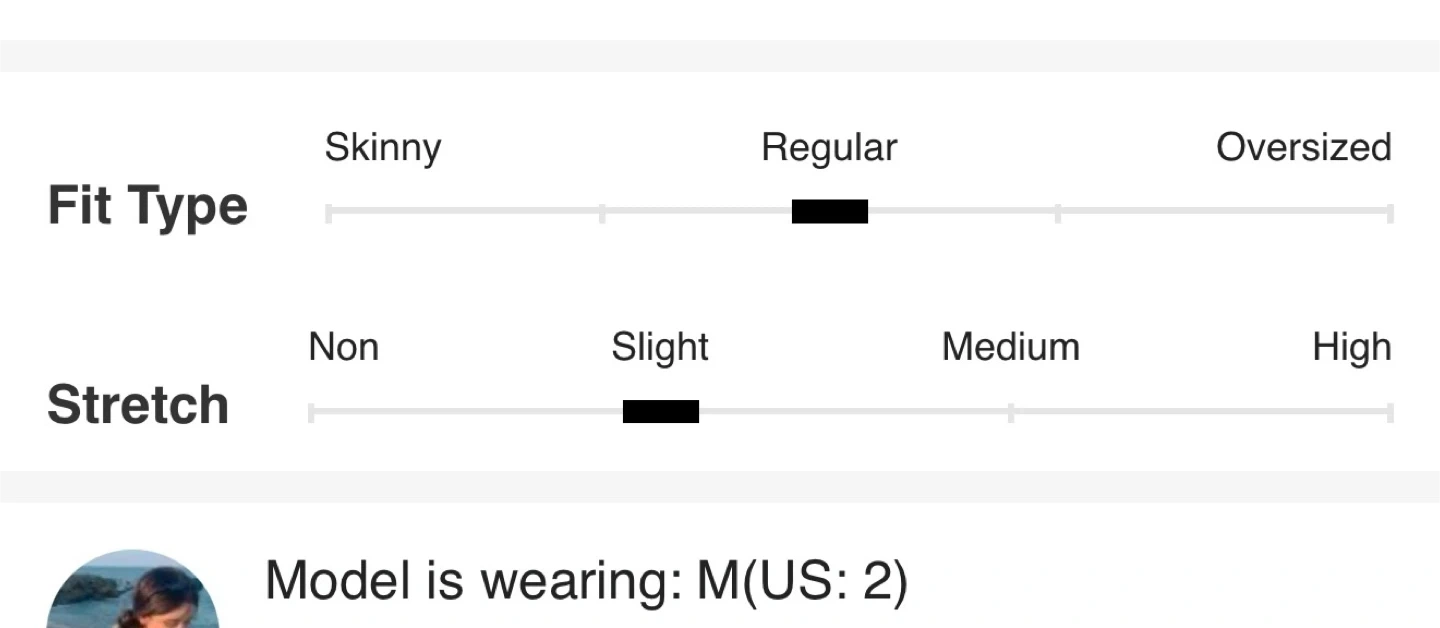Viewport: 1440px width, 628px height.
Task: Click Stretch track's left end below Non
Action: click(x=312, y=413)
